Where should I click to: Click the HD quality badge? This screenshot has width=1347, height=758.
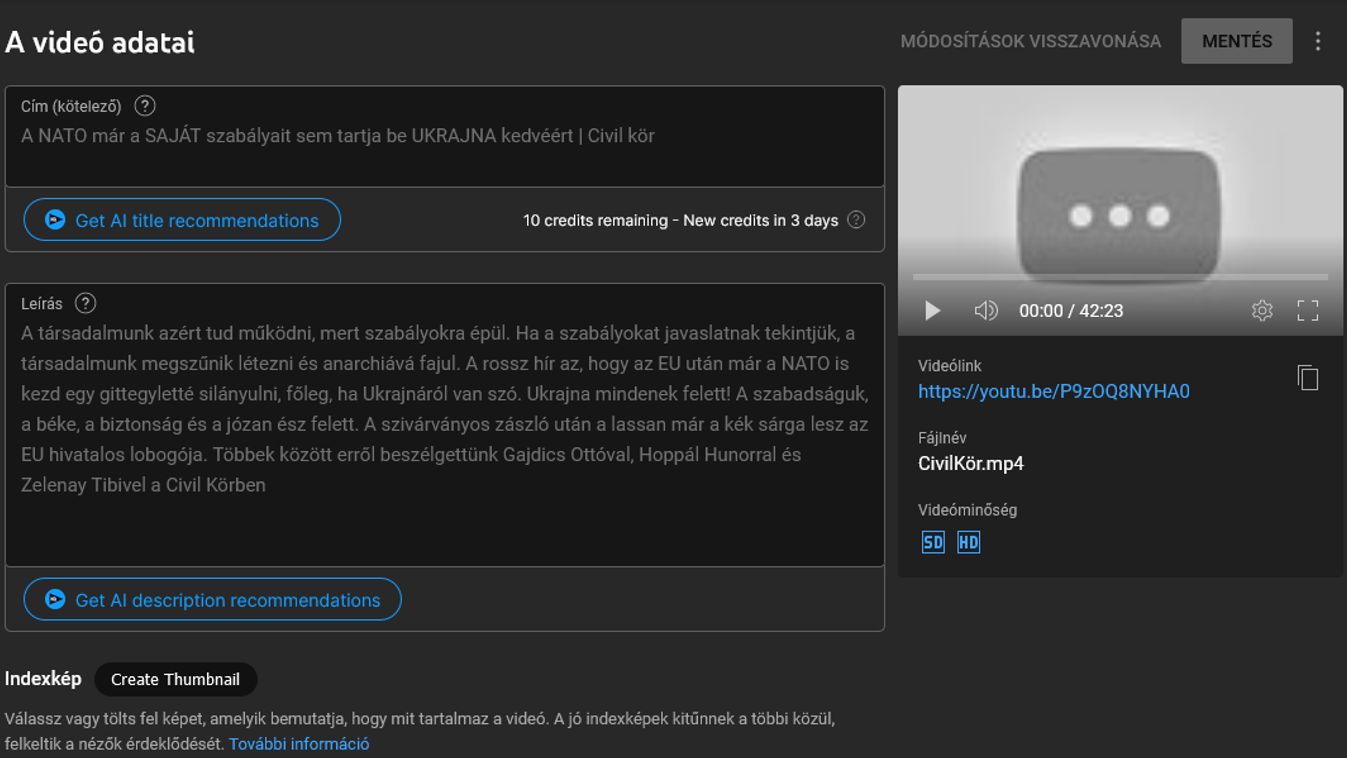click(968, 542)
